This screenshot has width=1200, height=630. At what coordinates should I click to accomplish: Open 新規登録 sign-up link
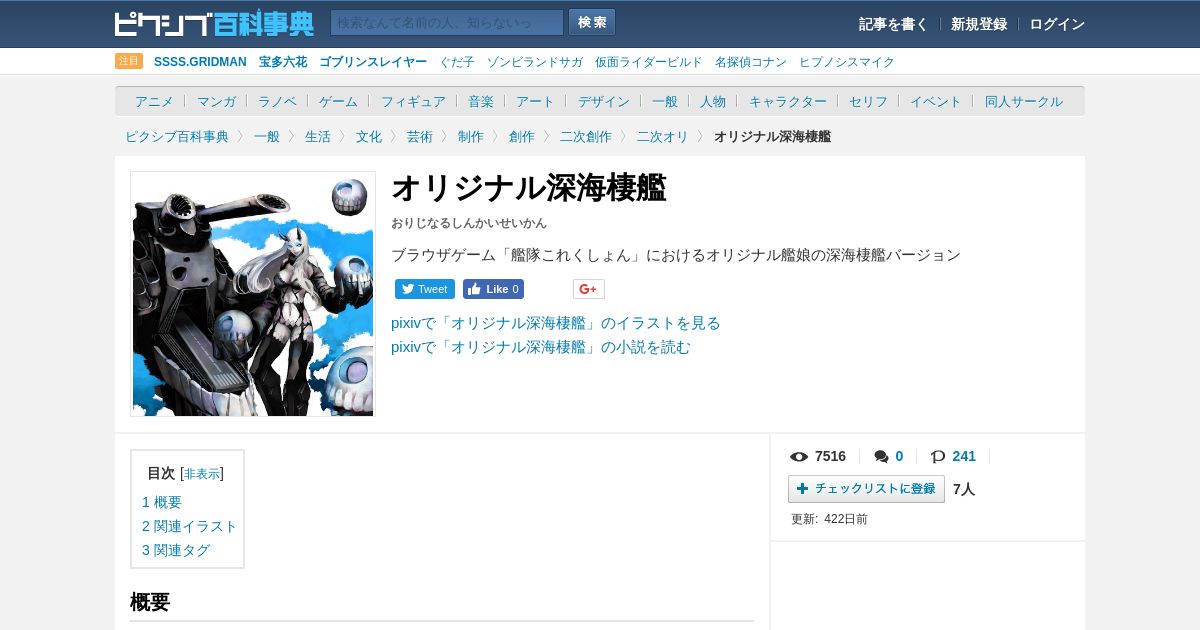click(x=979, y=24)
